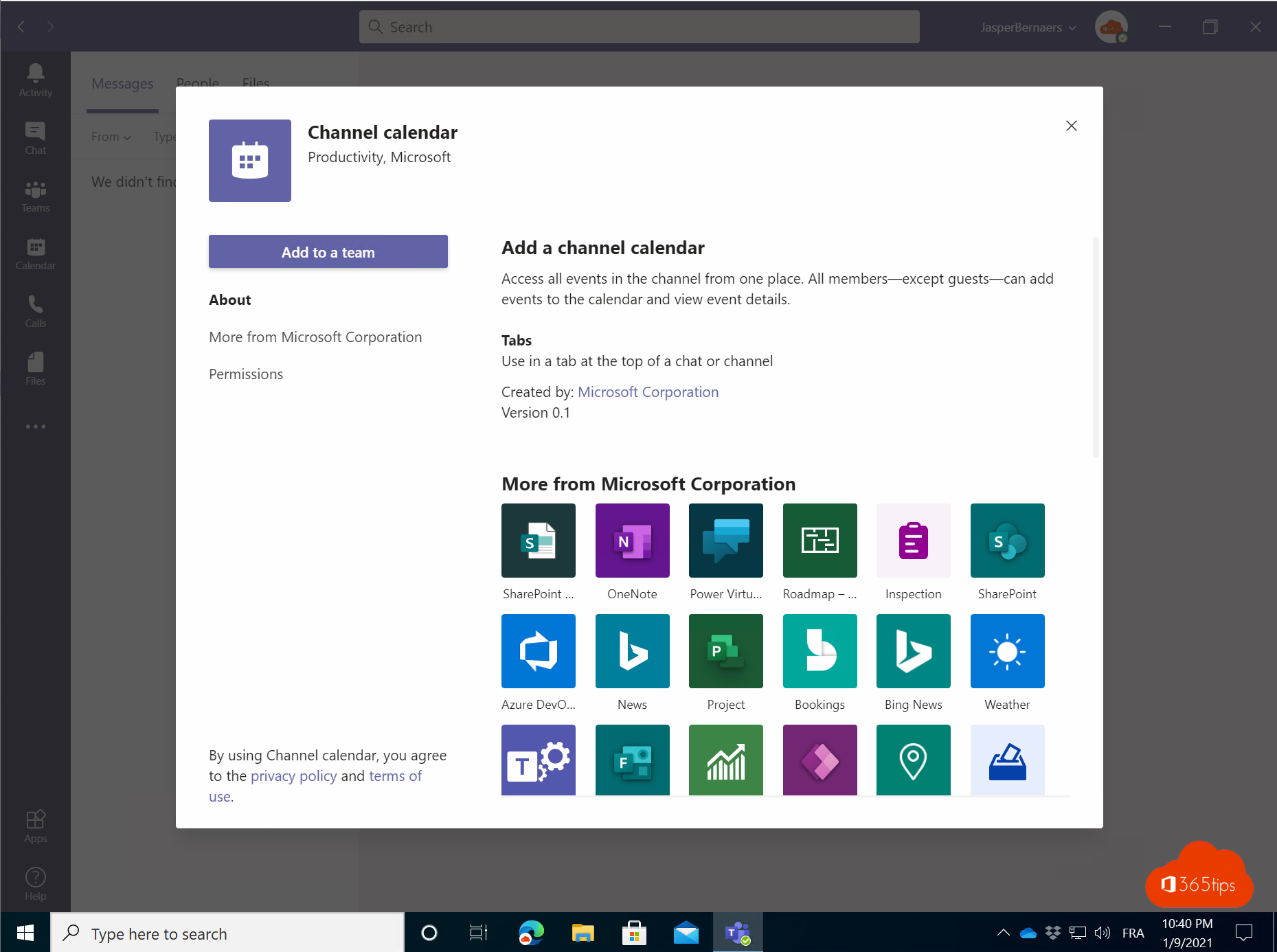This screenshot has width=1277, height=952.
Task: Click the dialog's vertical scrollbar
Action: (x=1095, y=347)
